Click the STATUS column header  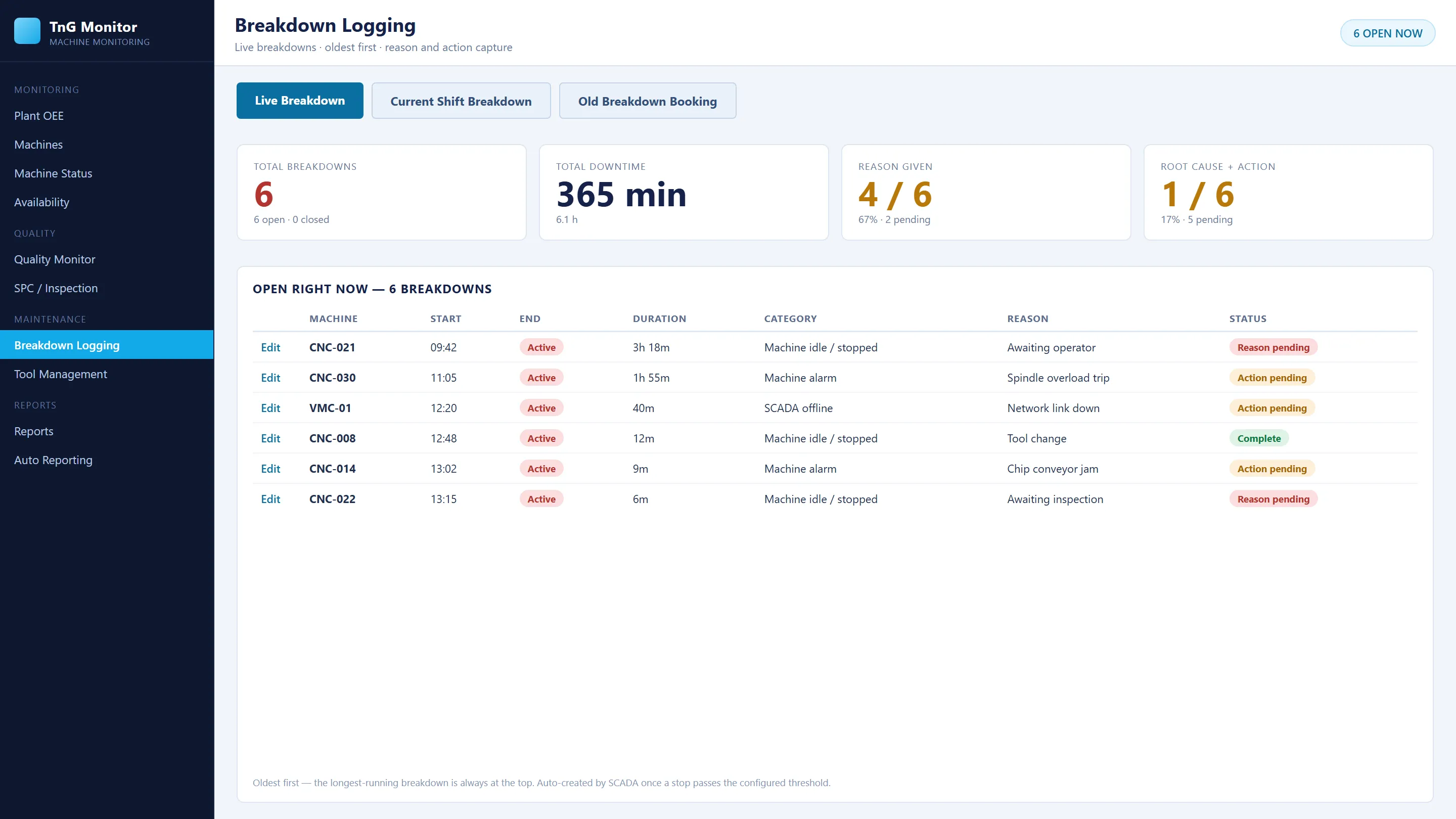click(x=1247, y=319)
